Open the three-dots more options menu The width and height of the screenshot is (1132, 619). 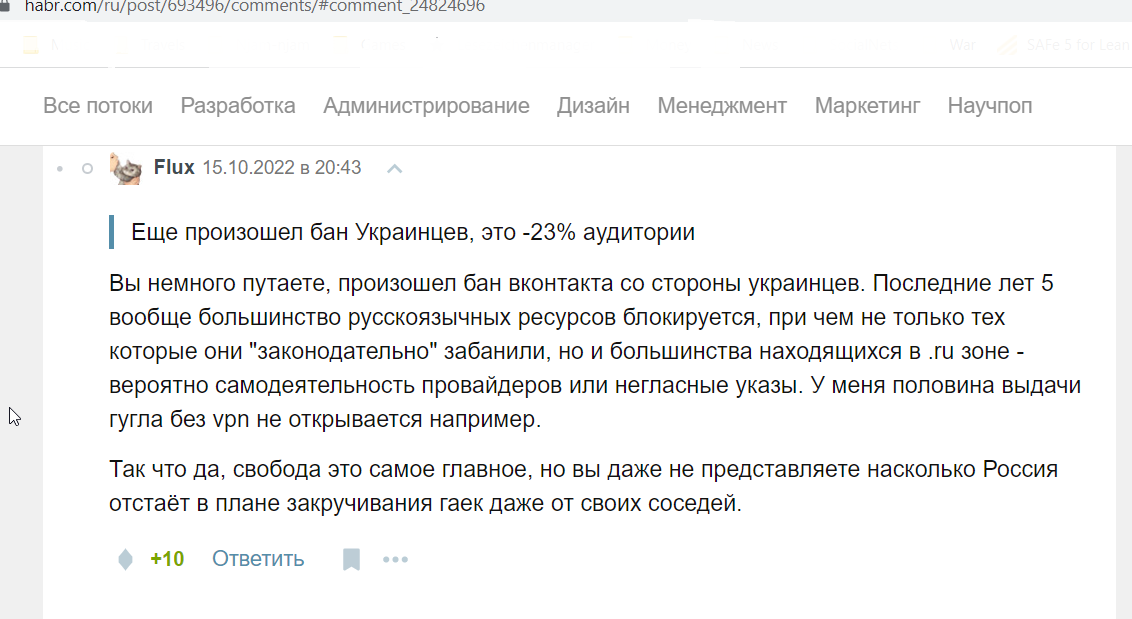[396, 559]
